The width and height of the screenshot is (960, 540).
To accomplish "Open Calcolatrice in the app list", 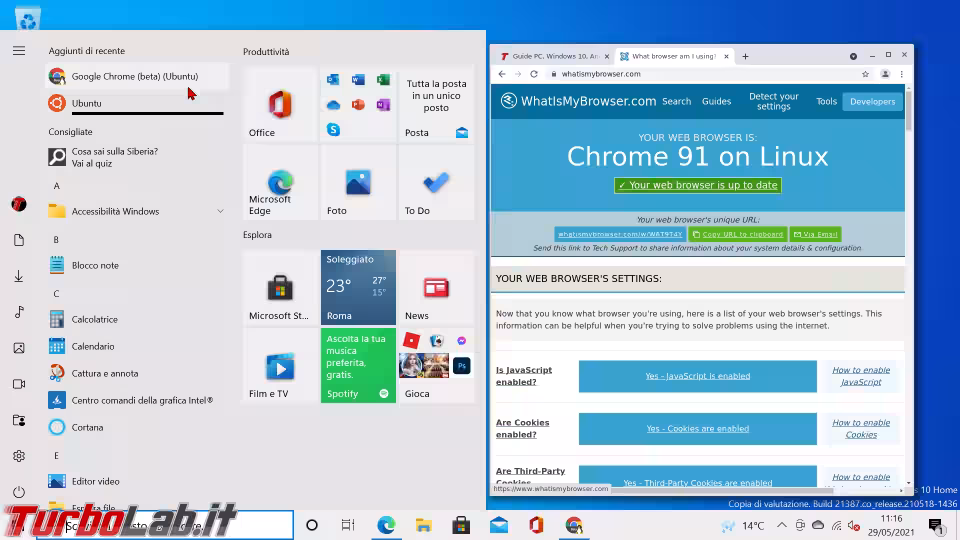I will (95, 319).
